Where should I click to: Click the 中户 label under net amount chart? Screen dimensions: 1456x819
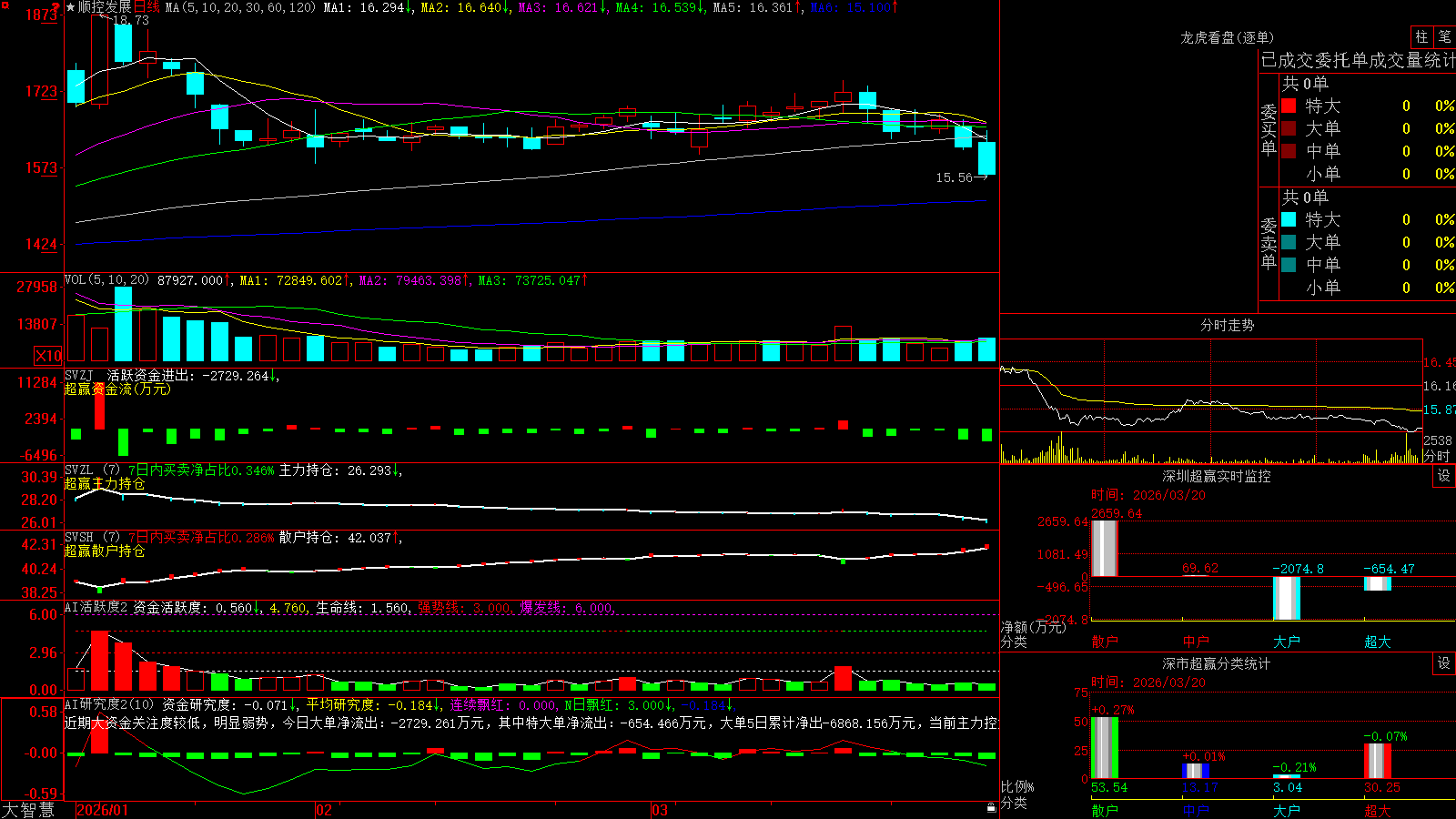click(x=1195, y=642)
